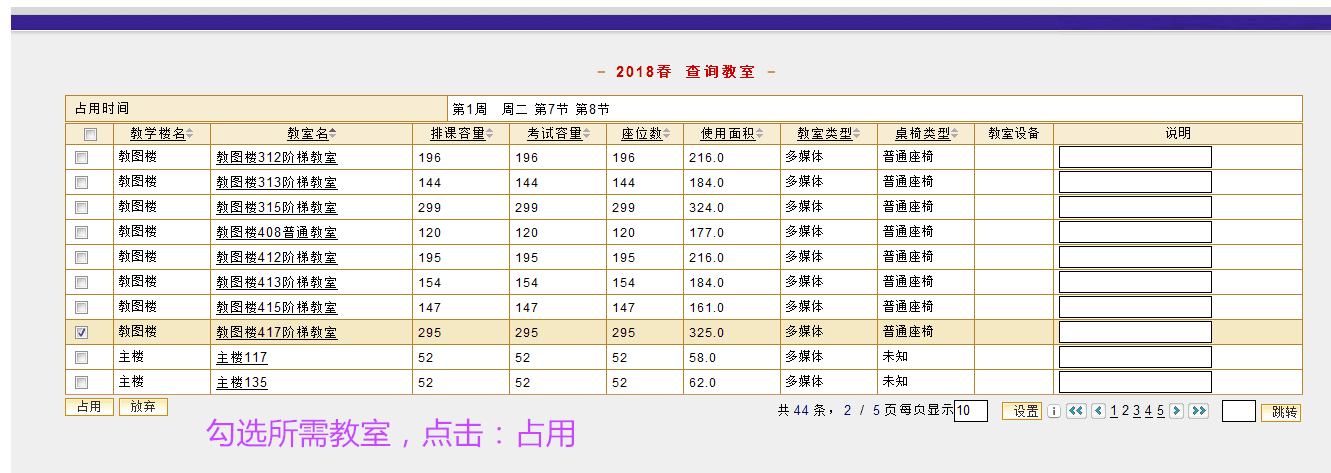Click the 每页显示 rows-per-page input field
The height and width of the screenshot is (473, 1331).
coord(970,411)
